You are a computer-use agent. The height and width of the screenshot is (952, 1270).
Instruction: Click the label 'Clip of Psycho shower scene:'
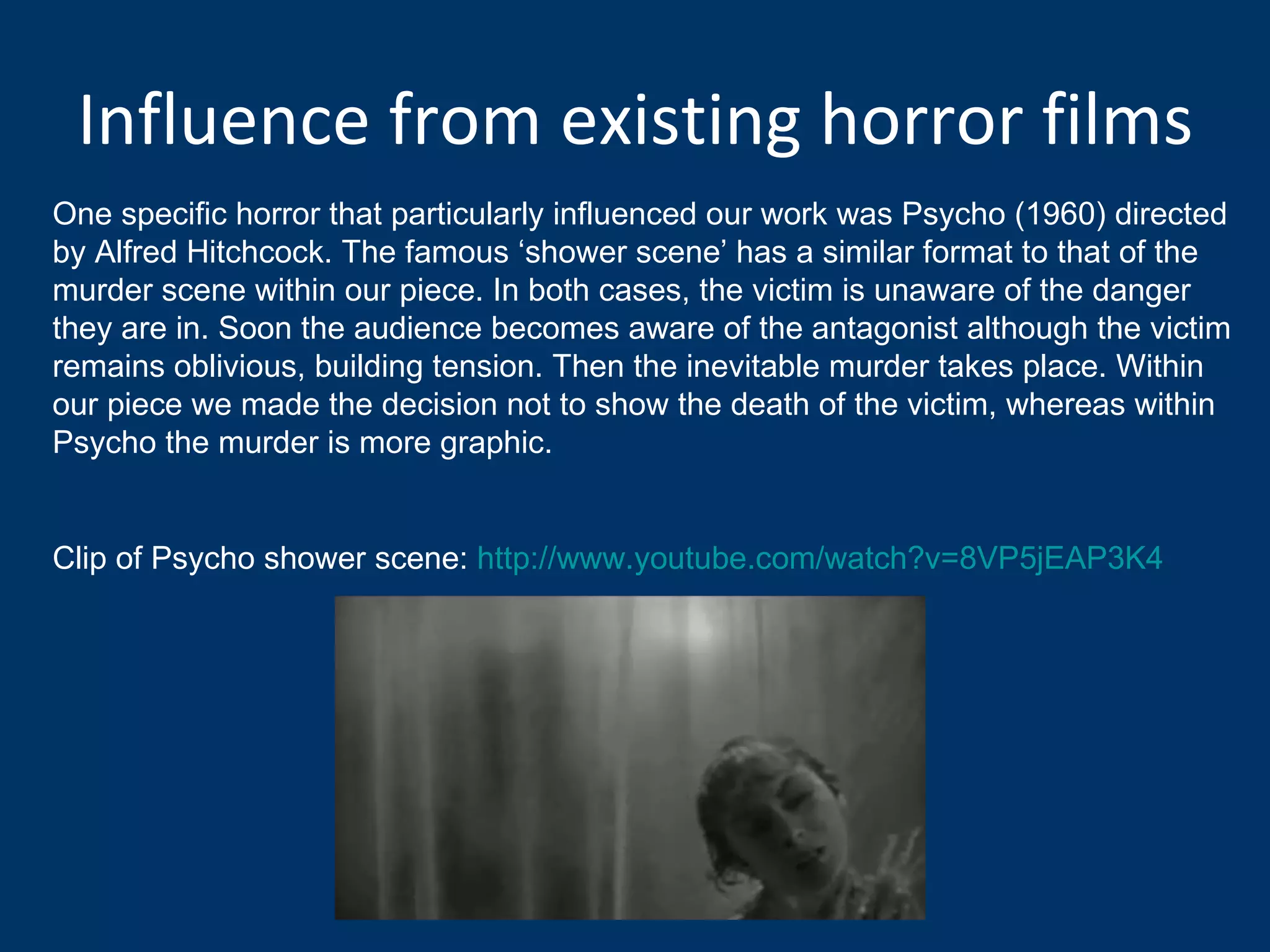(x=260, y=558)
